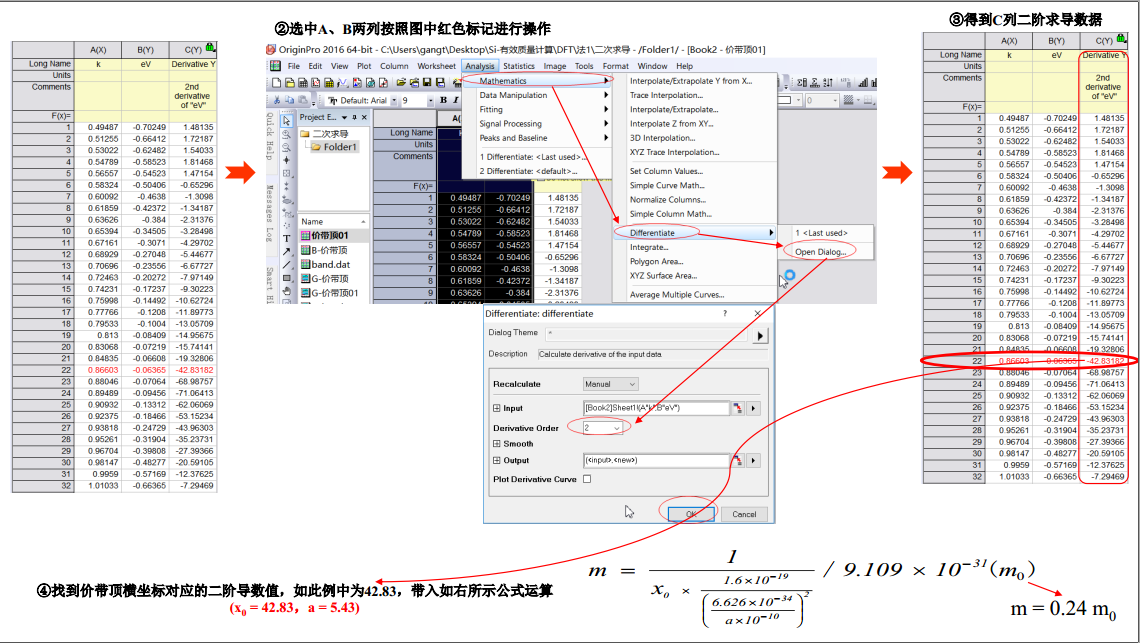Viewport: 1140px width, 643px height.
Task: Pin the Project Explorer panel
Action: pyautogui.click(x=354, y=117)
